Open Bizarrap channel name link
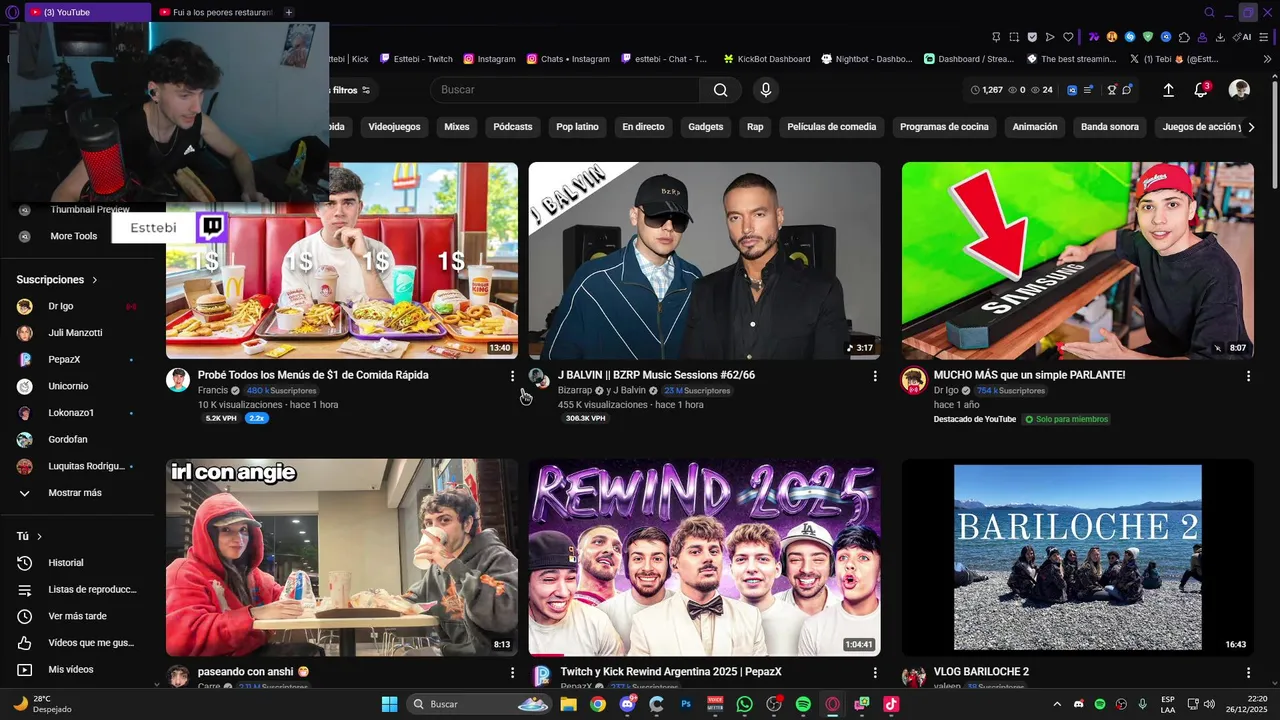The image size is (1280, 720). [575, 390]
